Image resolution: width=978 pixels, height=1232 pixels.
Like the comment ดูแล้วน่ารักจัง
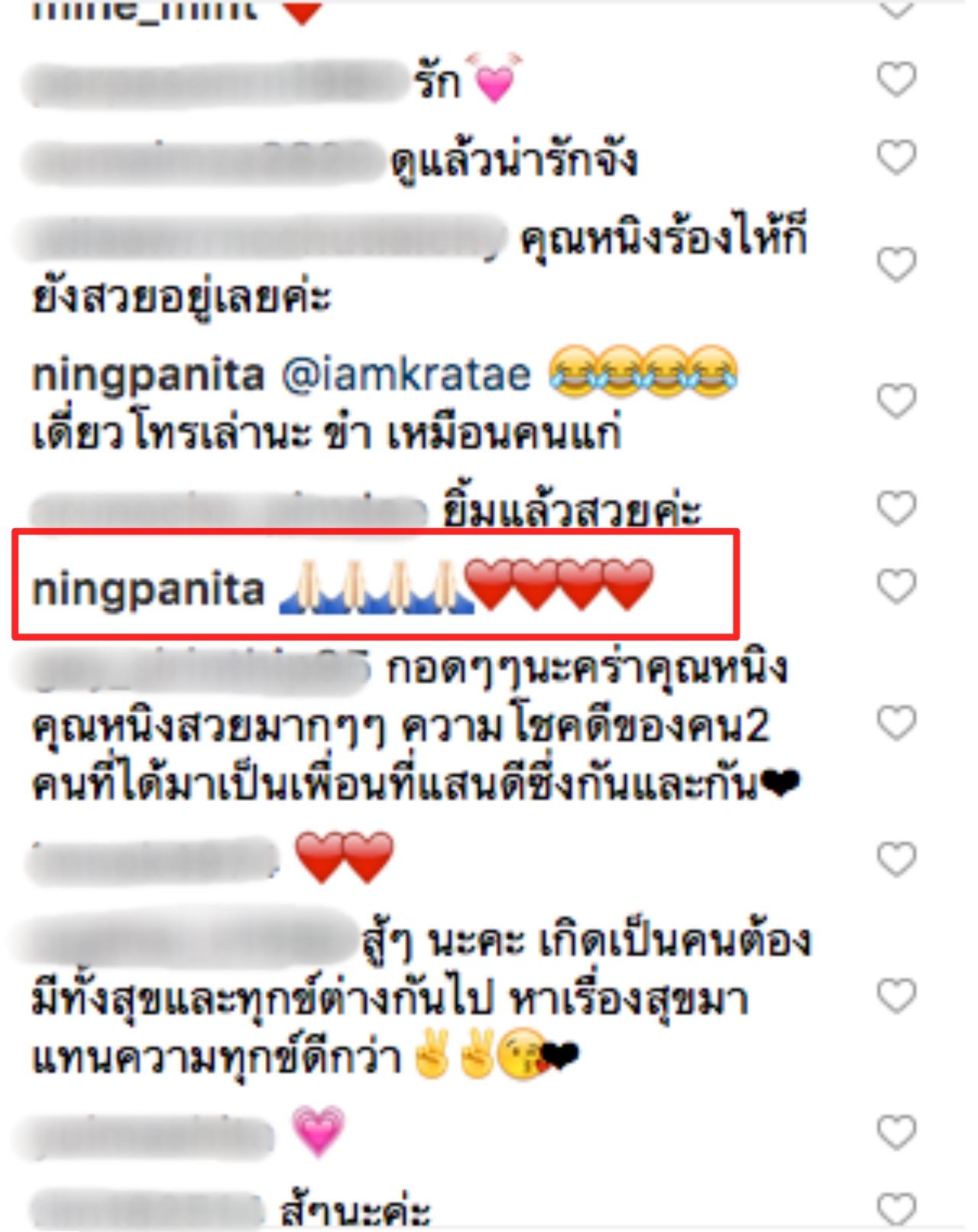click(895, 157)
